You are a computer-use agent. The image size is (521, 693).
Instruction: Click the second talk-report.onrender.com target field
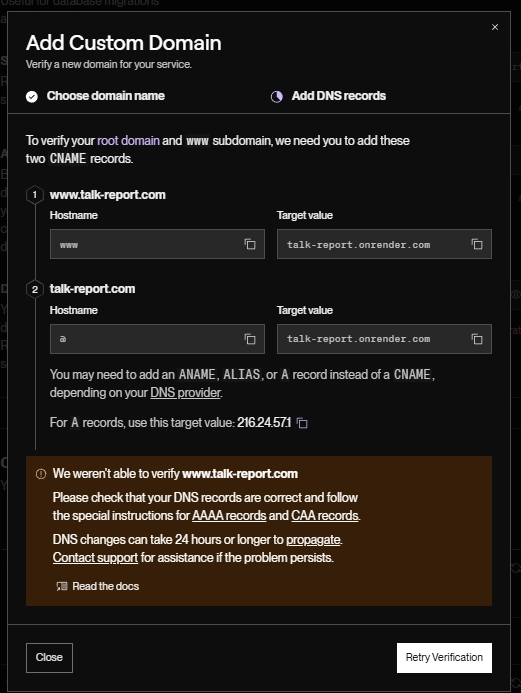[x=384, y=339]
